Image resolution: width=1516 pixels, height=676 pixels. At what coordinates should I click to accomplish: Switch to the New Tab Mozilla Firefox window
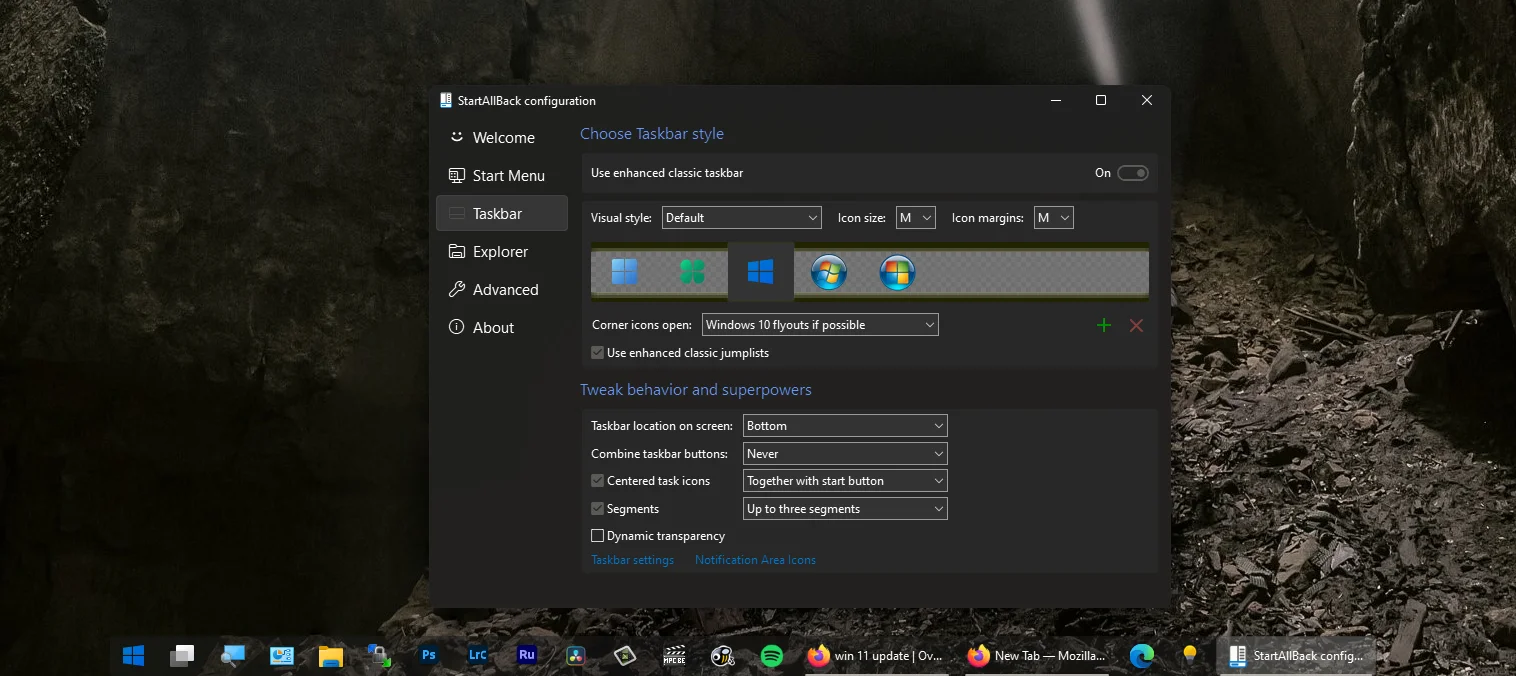click(1037, 656)
